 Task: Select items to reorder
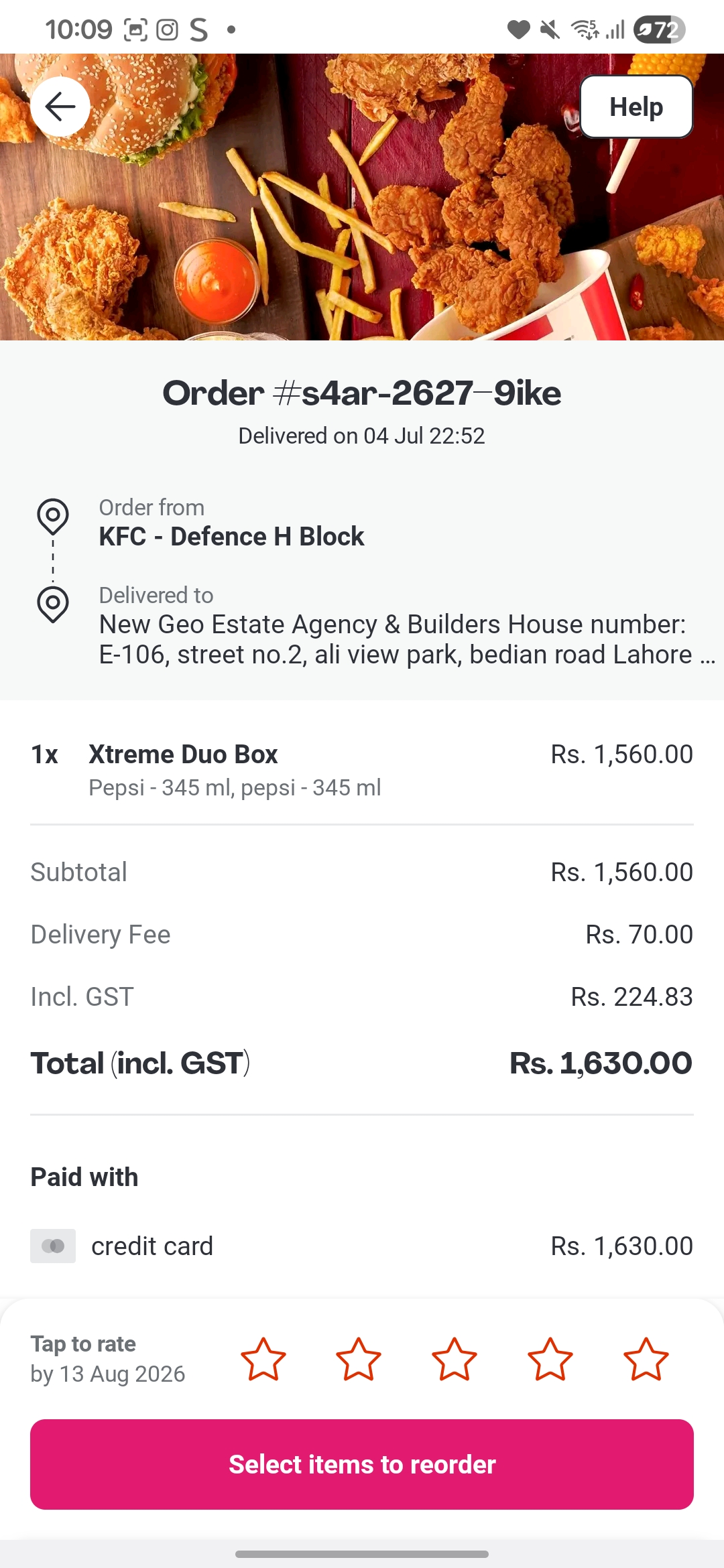[362, 1464]
